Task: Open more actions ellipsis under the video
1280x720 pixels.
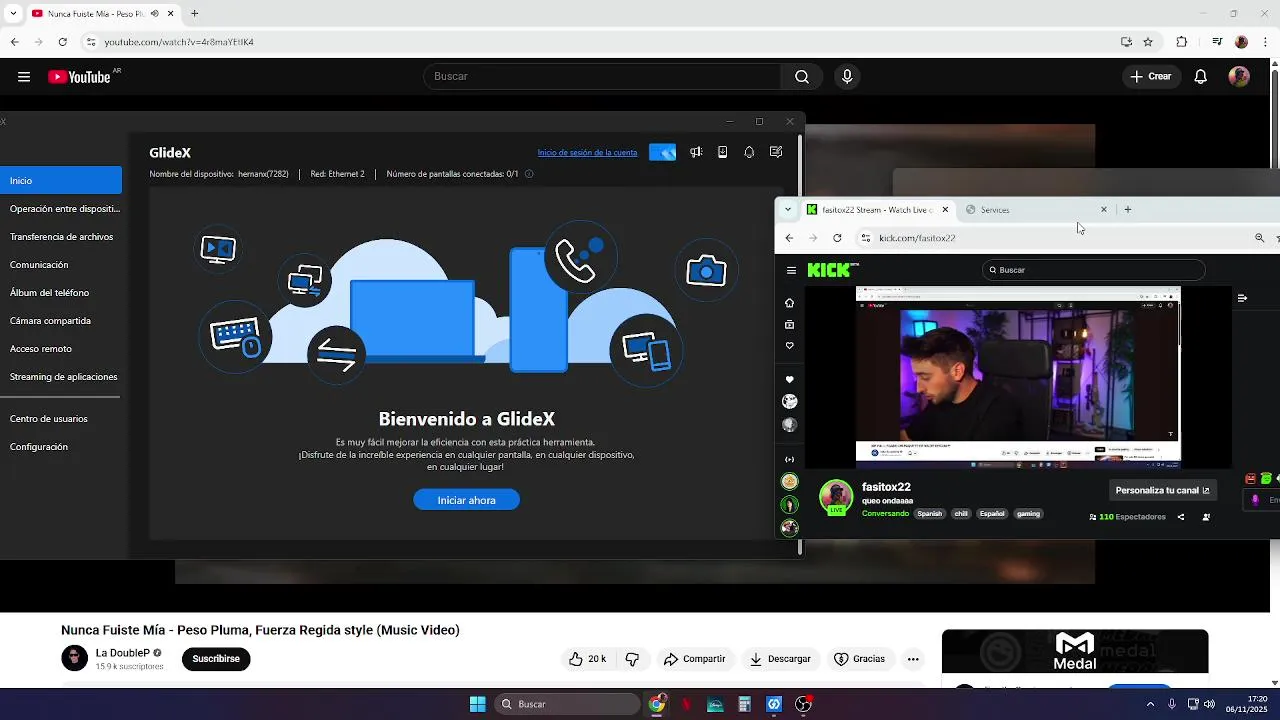Action: (913, 659)
